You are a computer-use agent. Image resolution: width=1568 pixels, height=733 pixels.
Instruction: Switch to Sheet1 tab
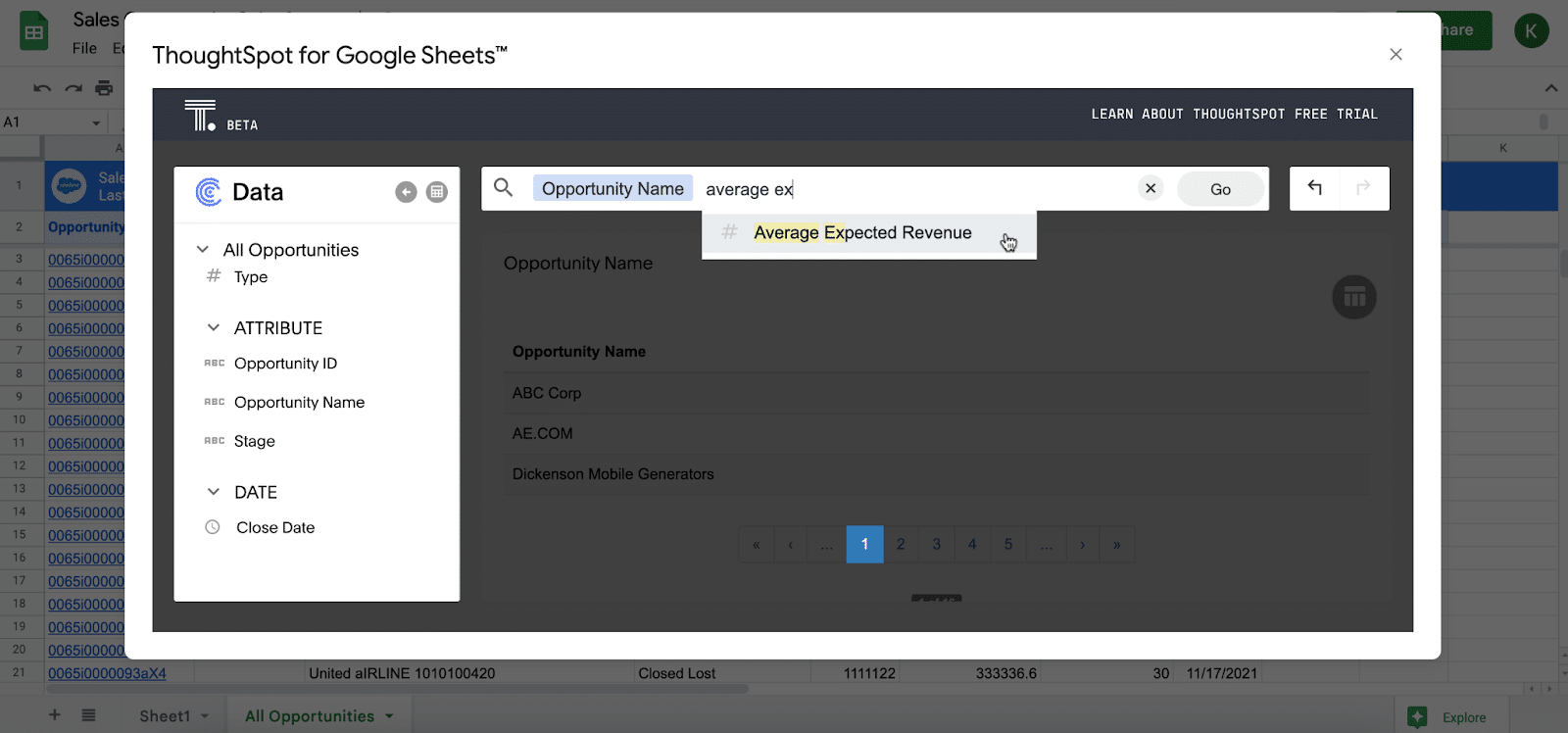pos(165,716)
